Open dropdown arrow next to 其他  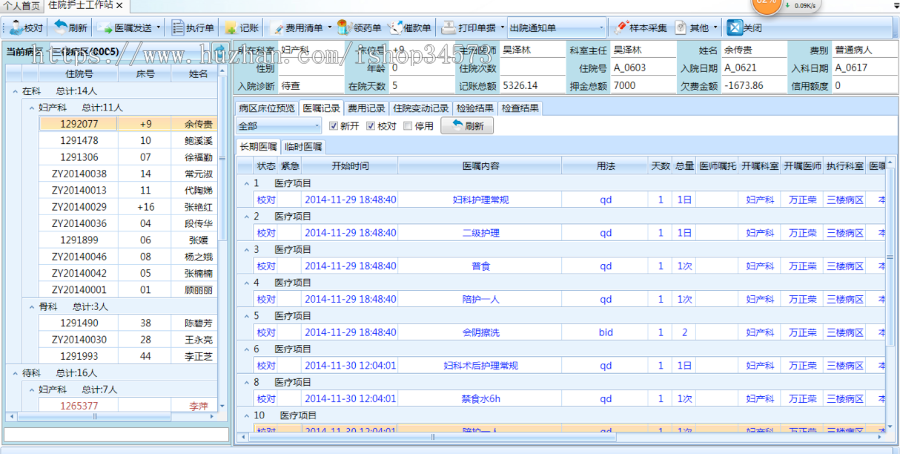[715, 28]
